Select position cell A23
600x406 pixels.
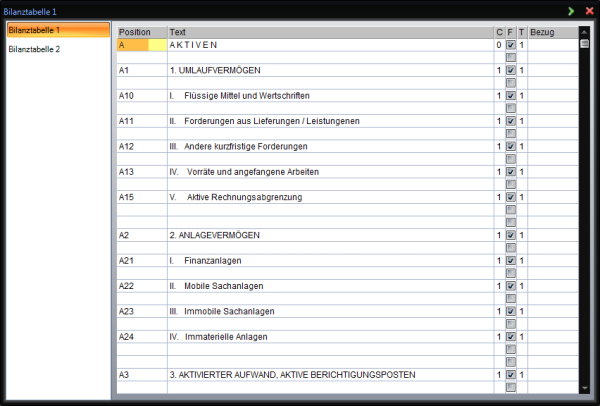142,311
